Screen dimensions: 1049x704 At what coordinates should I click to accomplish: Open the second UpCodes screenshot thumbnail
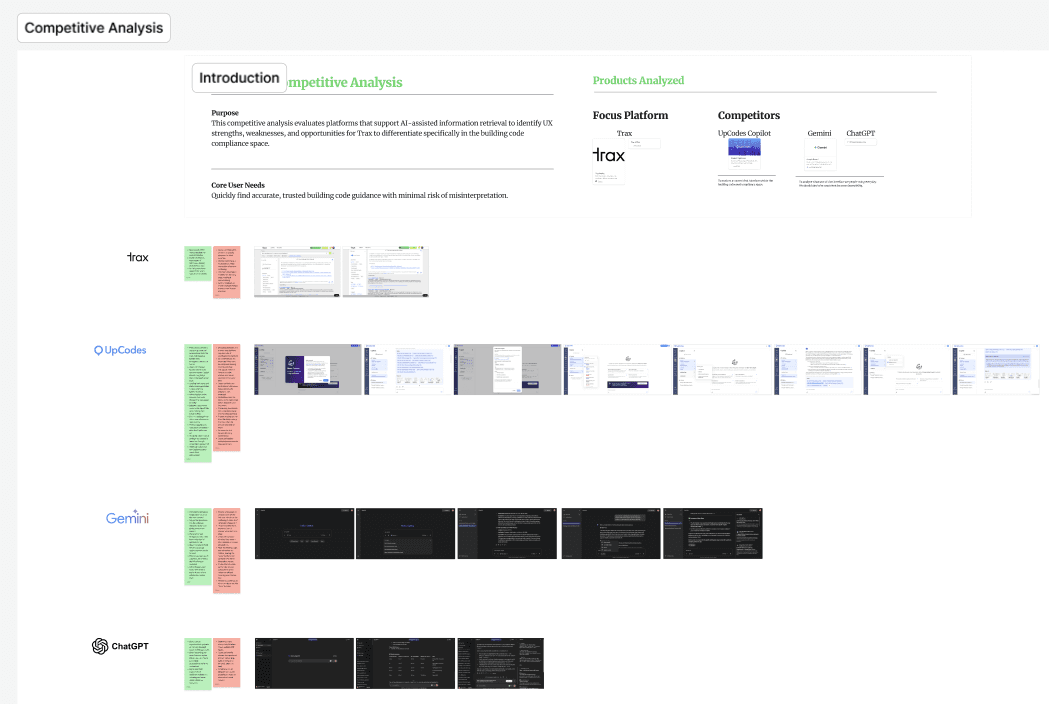pos(407,369)
